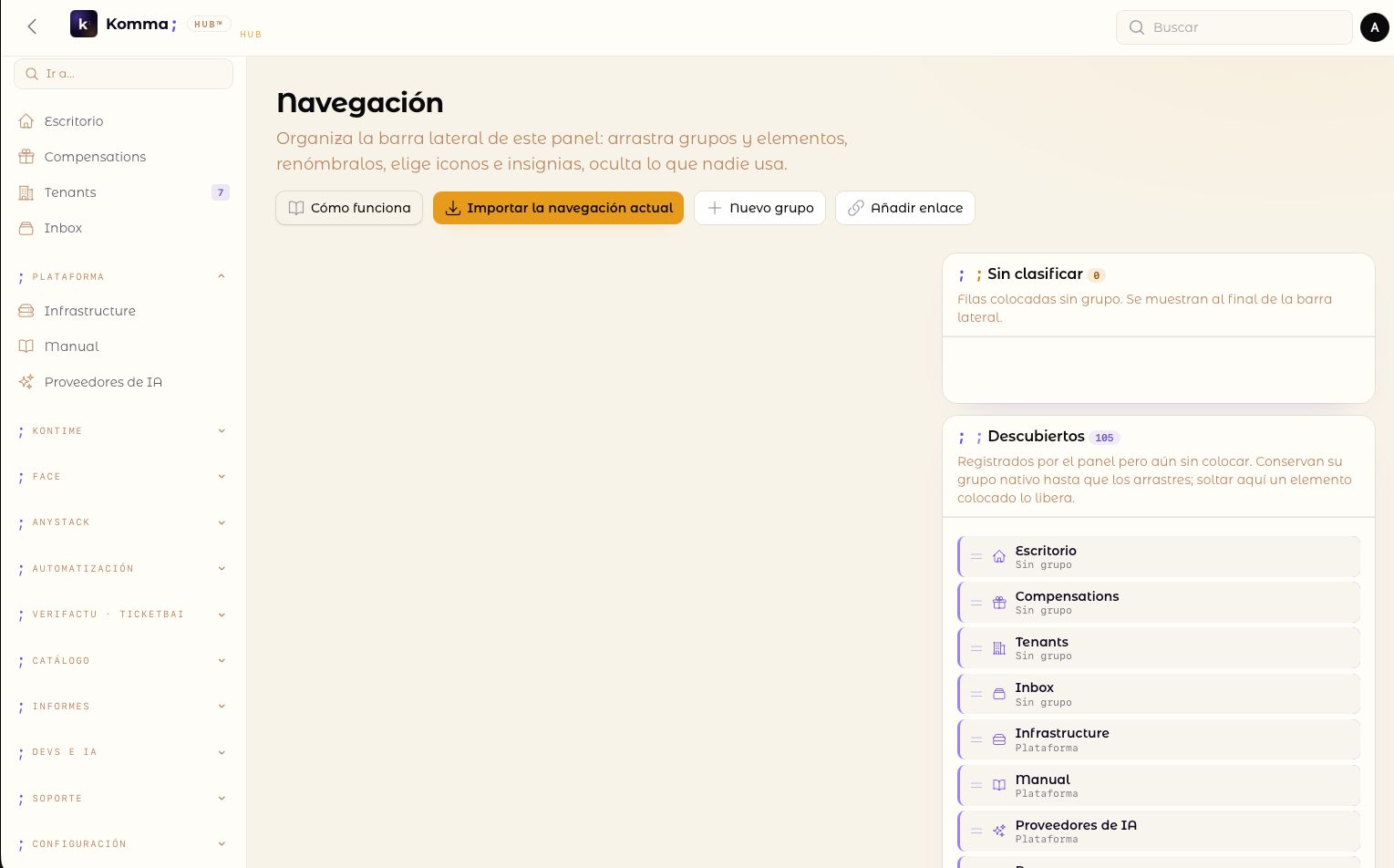Focus the Ir a... sidebar search box

(x=123, y=74)
